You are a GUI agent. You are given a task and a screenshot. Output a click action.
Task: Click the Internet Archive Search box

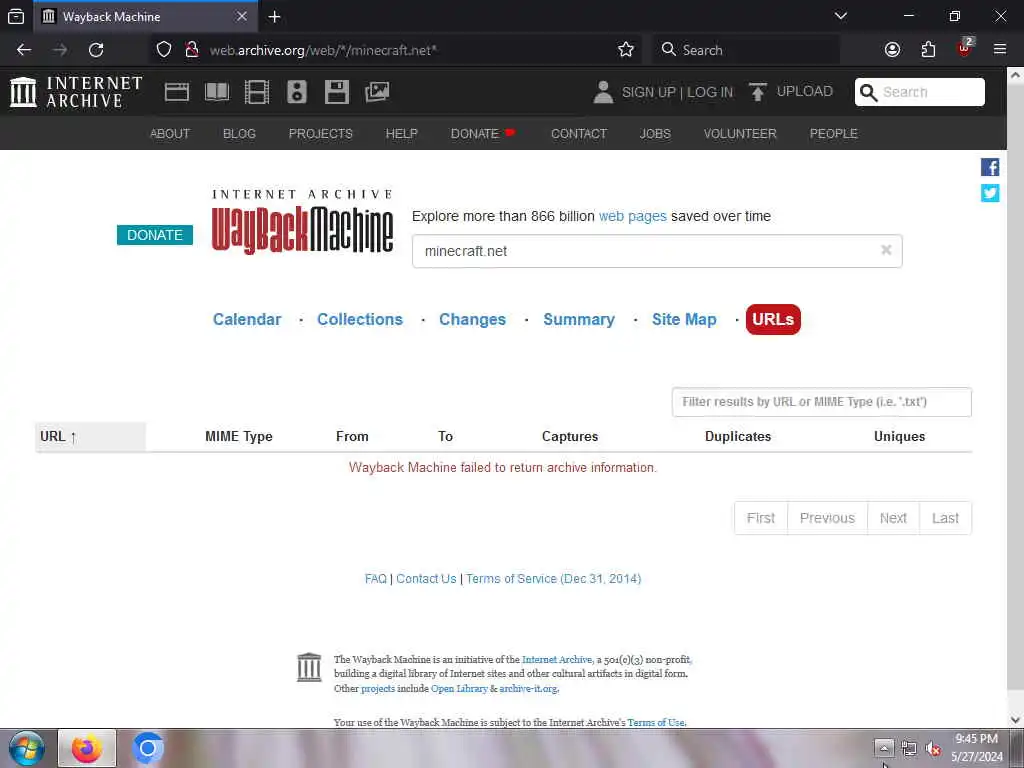[x=920, y=92]
